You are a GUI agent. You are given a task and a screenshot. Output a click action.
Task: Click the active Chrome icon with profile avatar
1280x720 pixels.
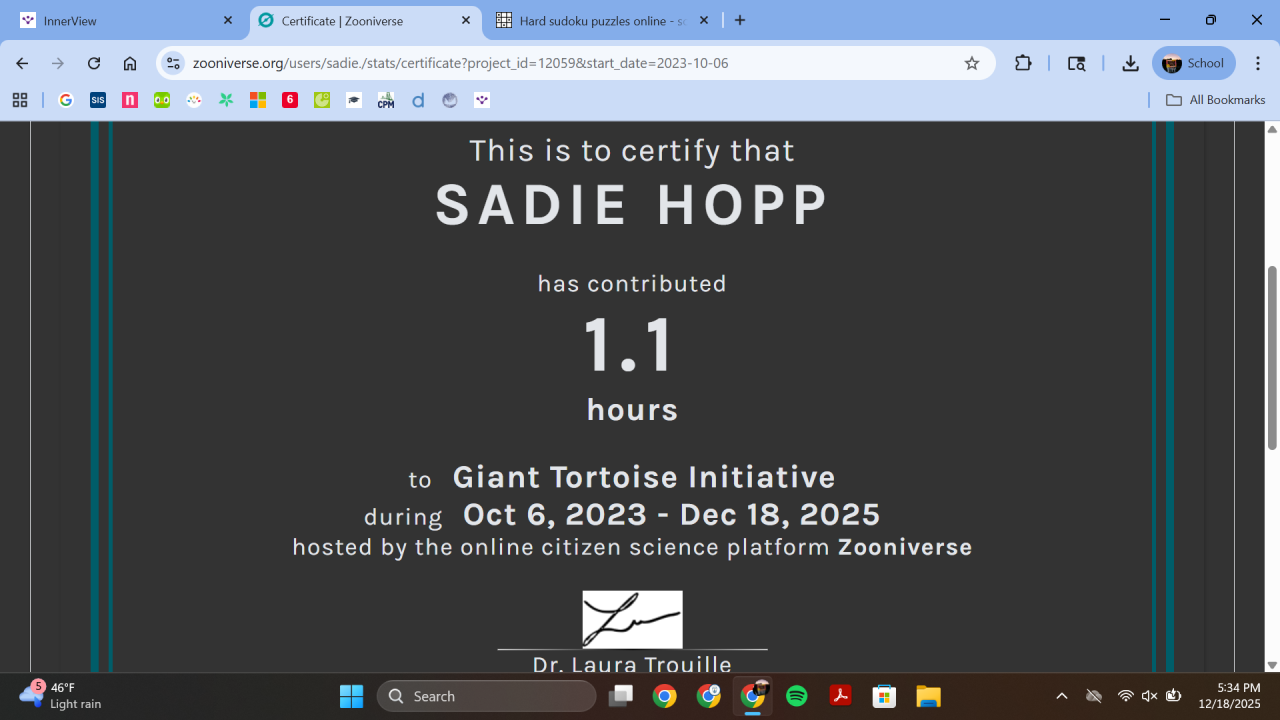(753, 696)
